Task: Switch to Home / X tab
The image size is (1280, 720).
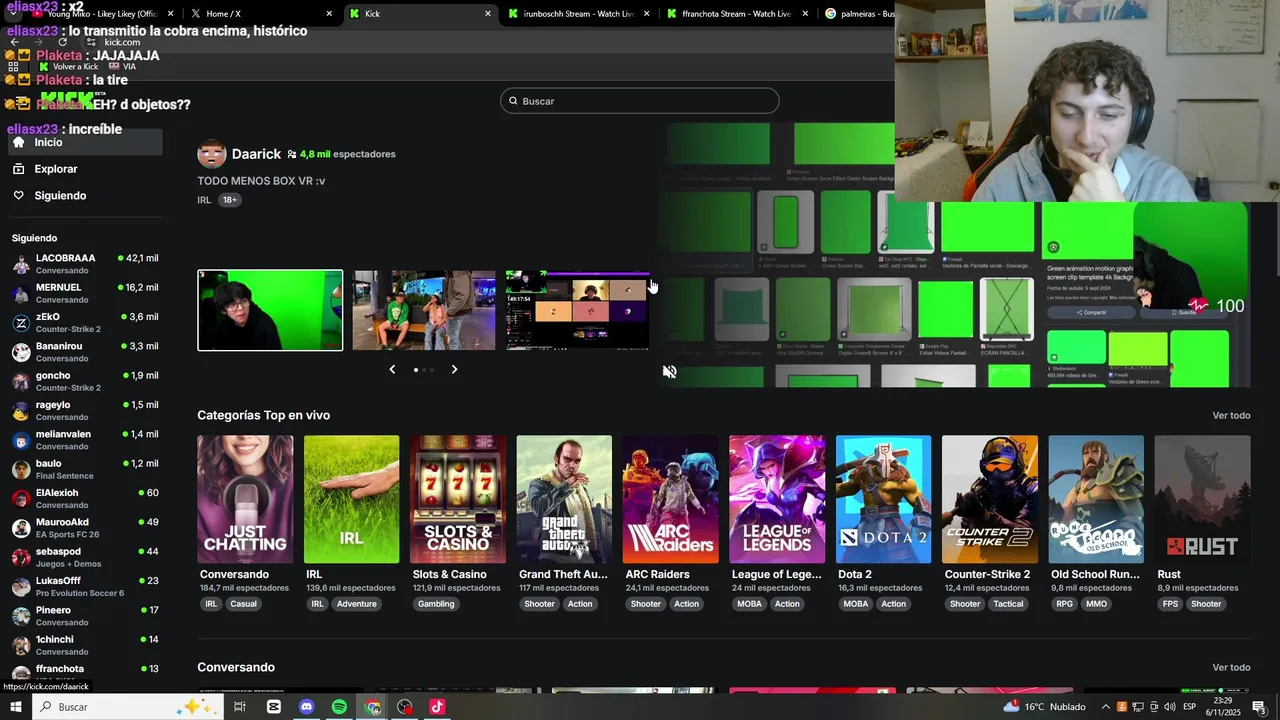Action: tap(260, 14)
